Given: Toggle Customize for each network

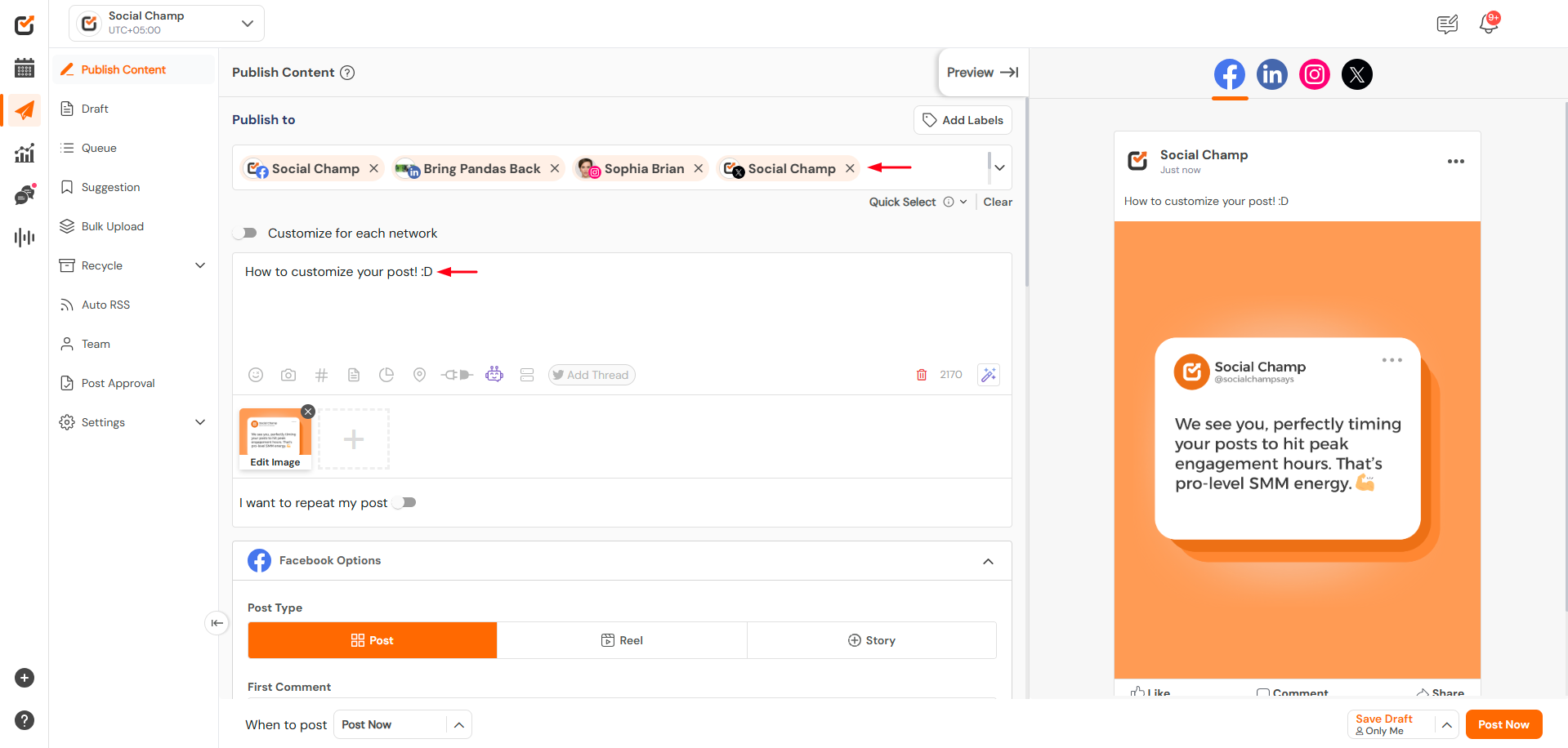Looking at the screenshot, I should point(246,234).
